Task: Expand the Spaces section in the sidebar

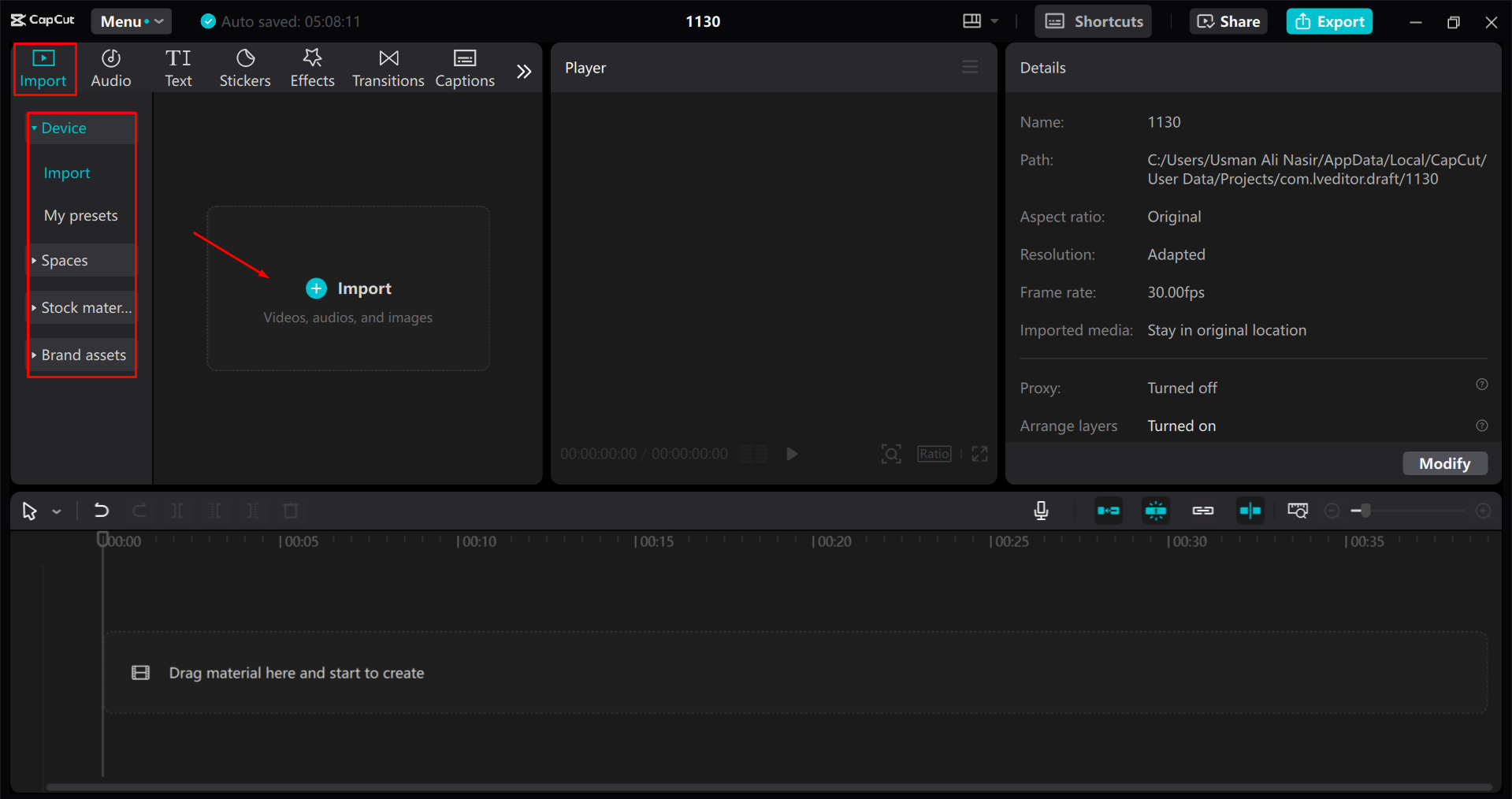Action: [x=64, y=260]
